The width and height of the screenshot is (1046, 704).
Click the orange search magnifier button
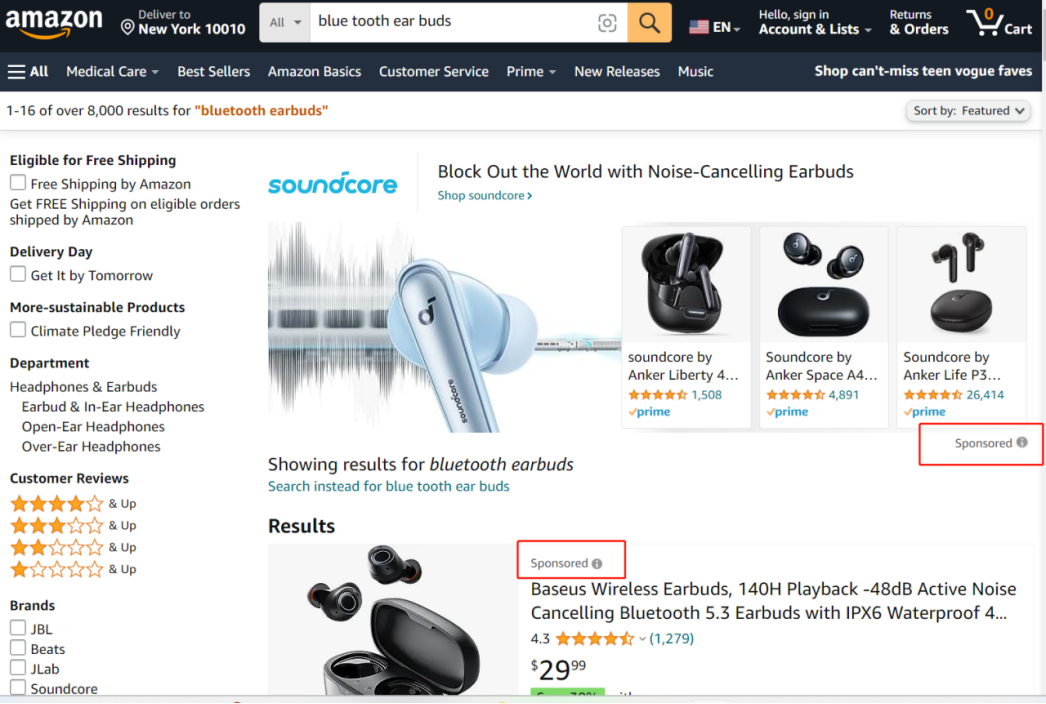(x=649, y=23)
